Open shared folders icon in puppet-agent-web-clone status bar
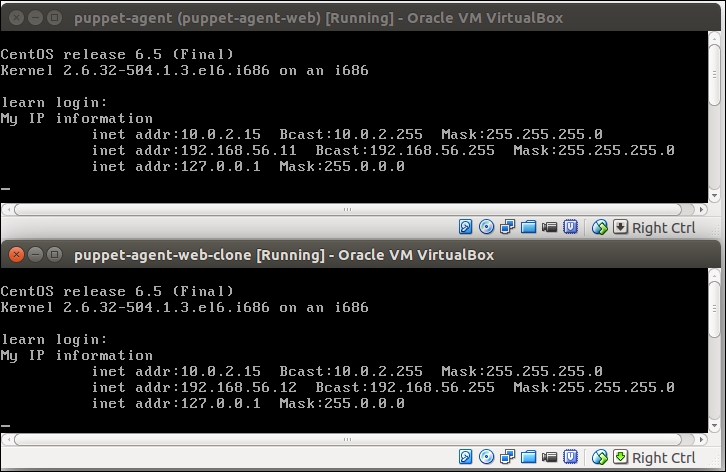Image resolution: width=726 pixels, height=472 pixels. (529, 458)
